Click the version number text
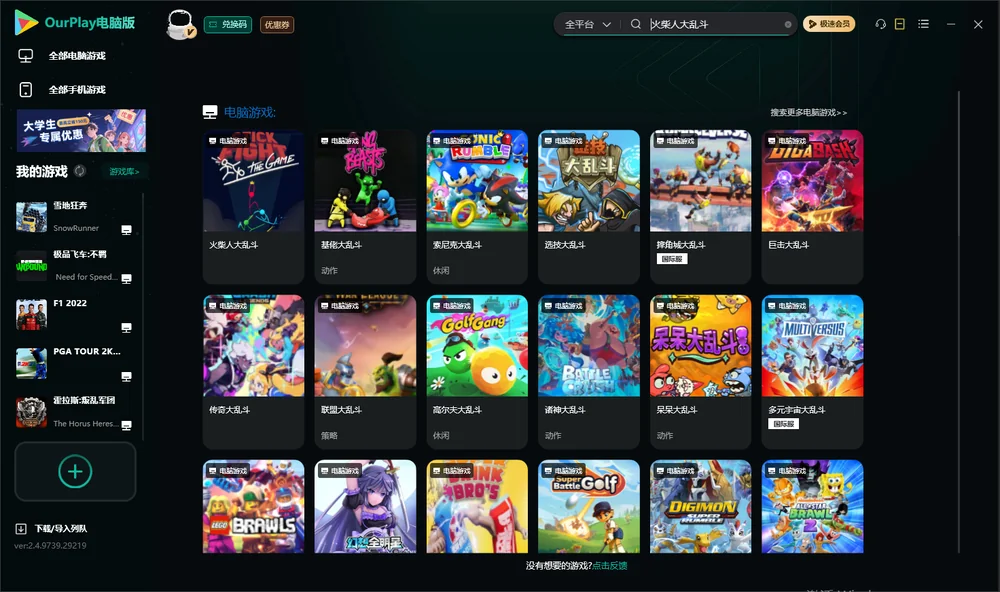This screenshot has height=592, width=1000. (50, 545)
